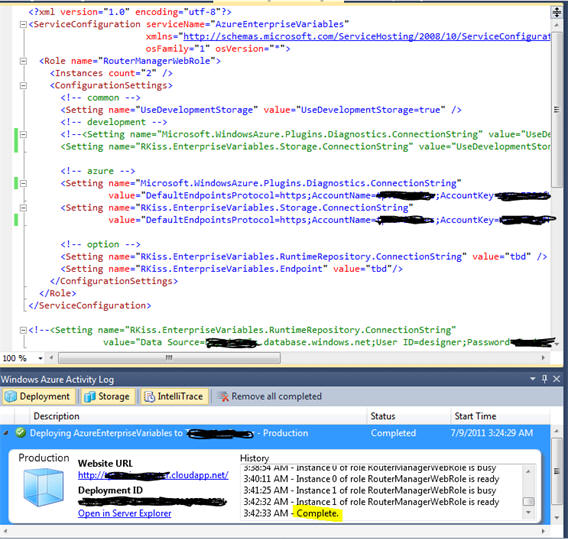Click the History list scroll up arrow
The width and height of the screenshot is (568, 539).
coord(528,471)
